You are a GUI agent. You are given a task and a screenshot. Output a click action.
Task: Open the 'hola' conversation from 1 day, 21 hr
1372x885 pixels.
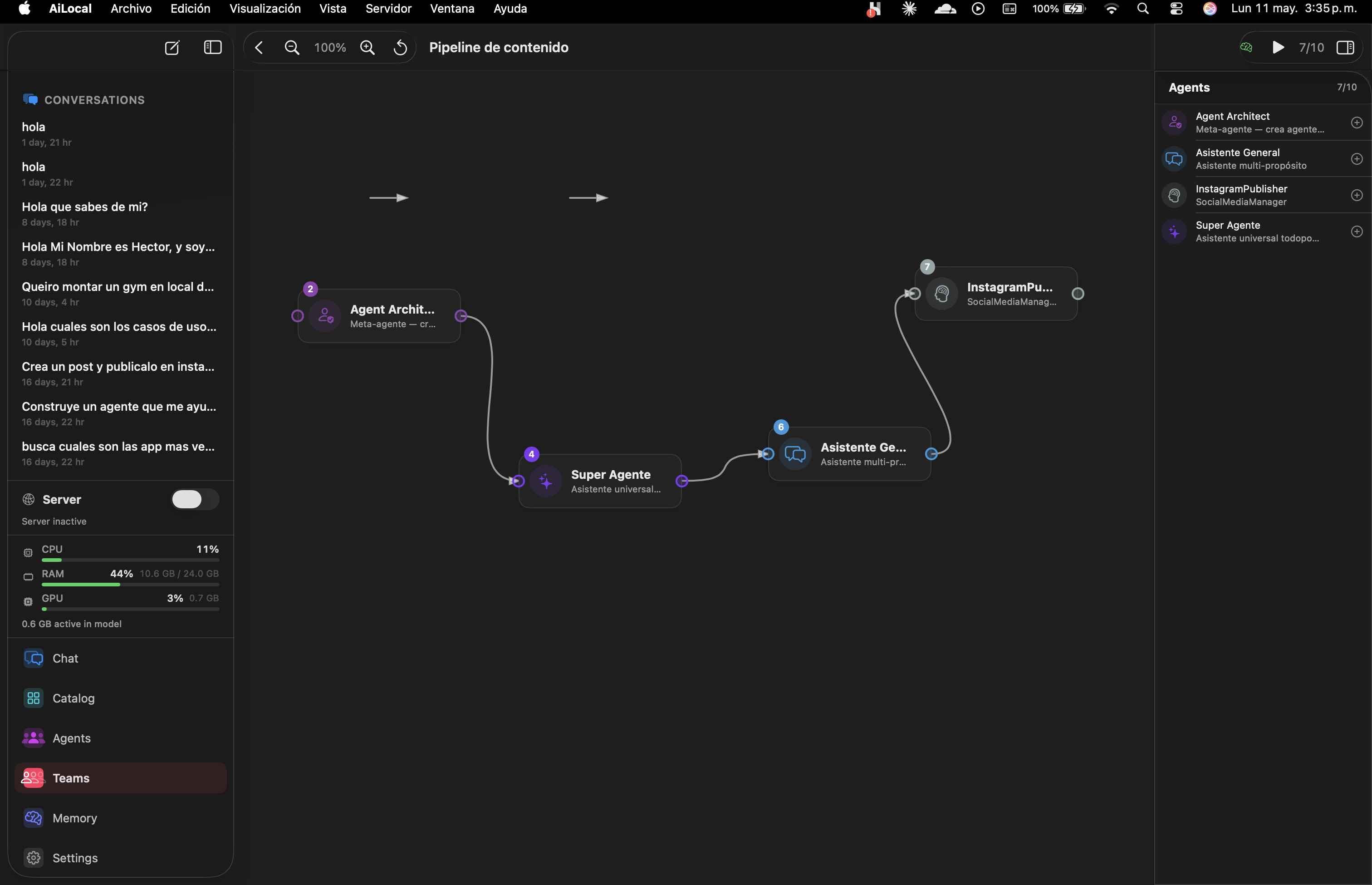pyautogui.click(x=121, y=134)
